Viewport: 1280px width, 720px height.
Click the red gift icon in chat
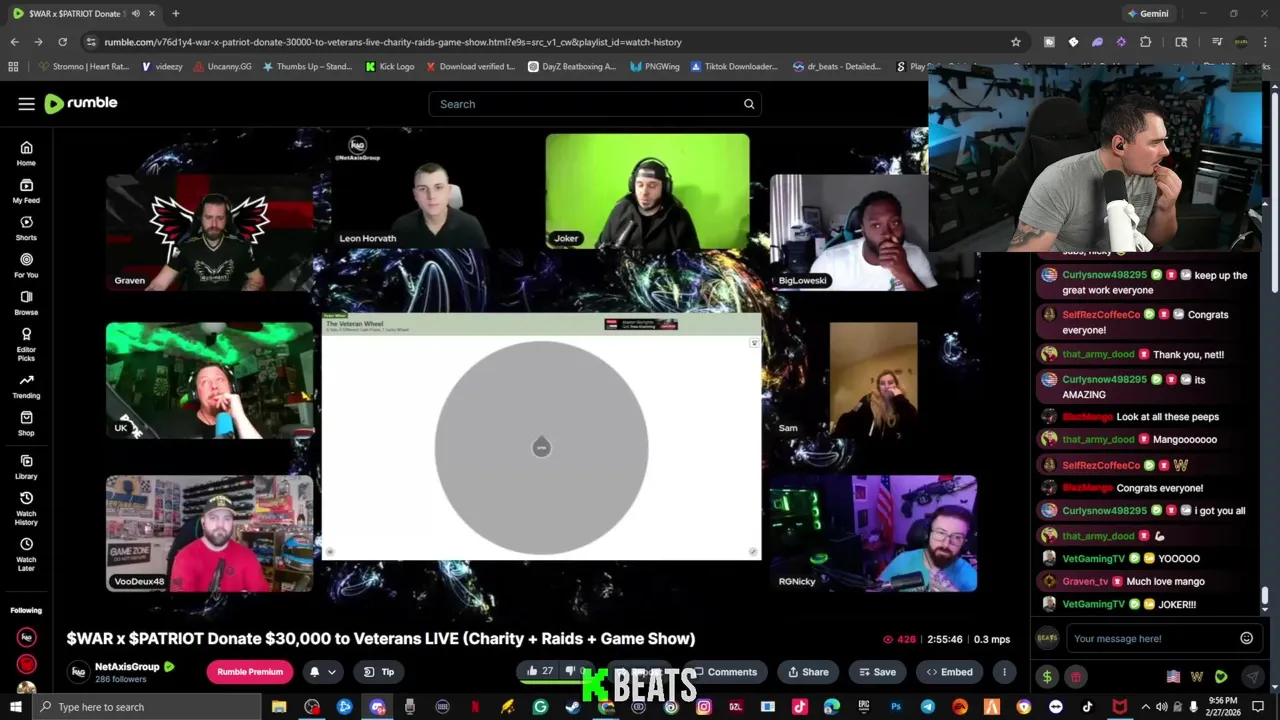(1076, 677)
